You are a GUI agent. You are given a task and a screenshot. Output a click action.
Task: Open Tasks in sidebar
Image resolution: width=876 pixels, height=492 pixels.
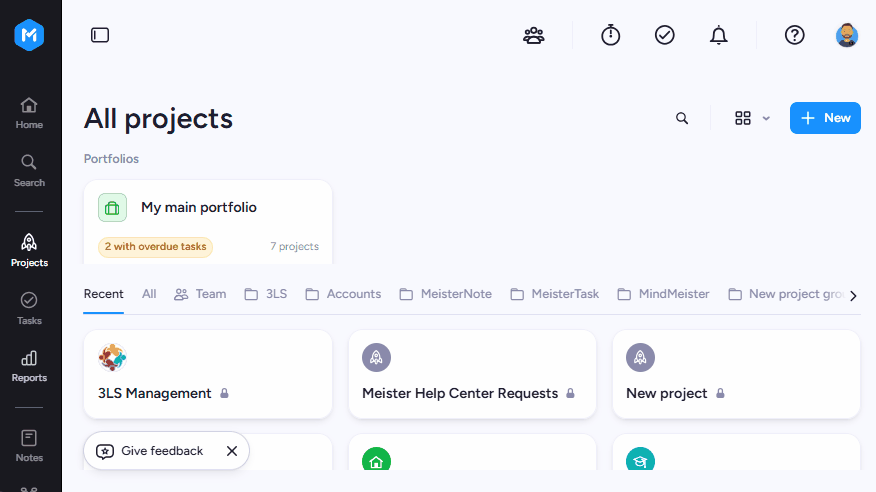29,308
